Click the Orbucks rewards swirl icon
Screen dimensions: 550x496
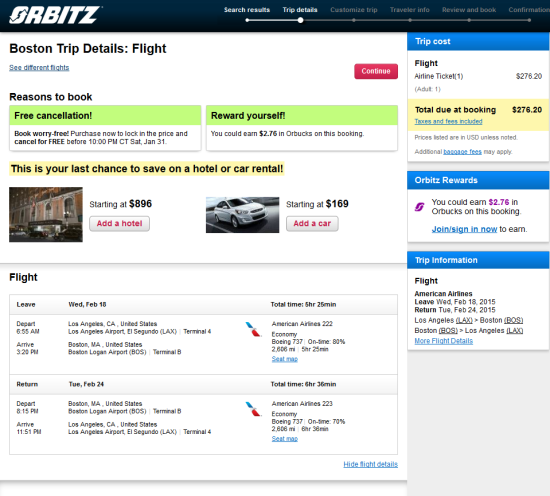(420, 207)
